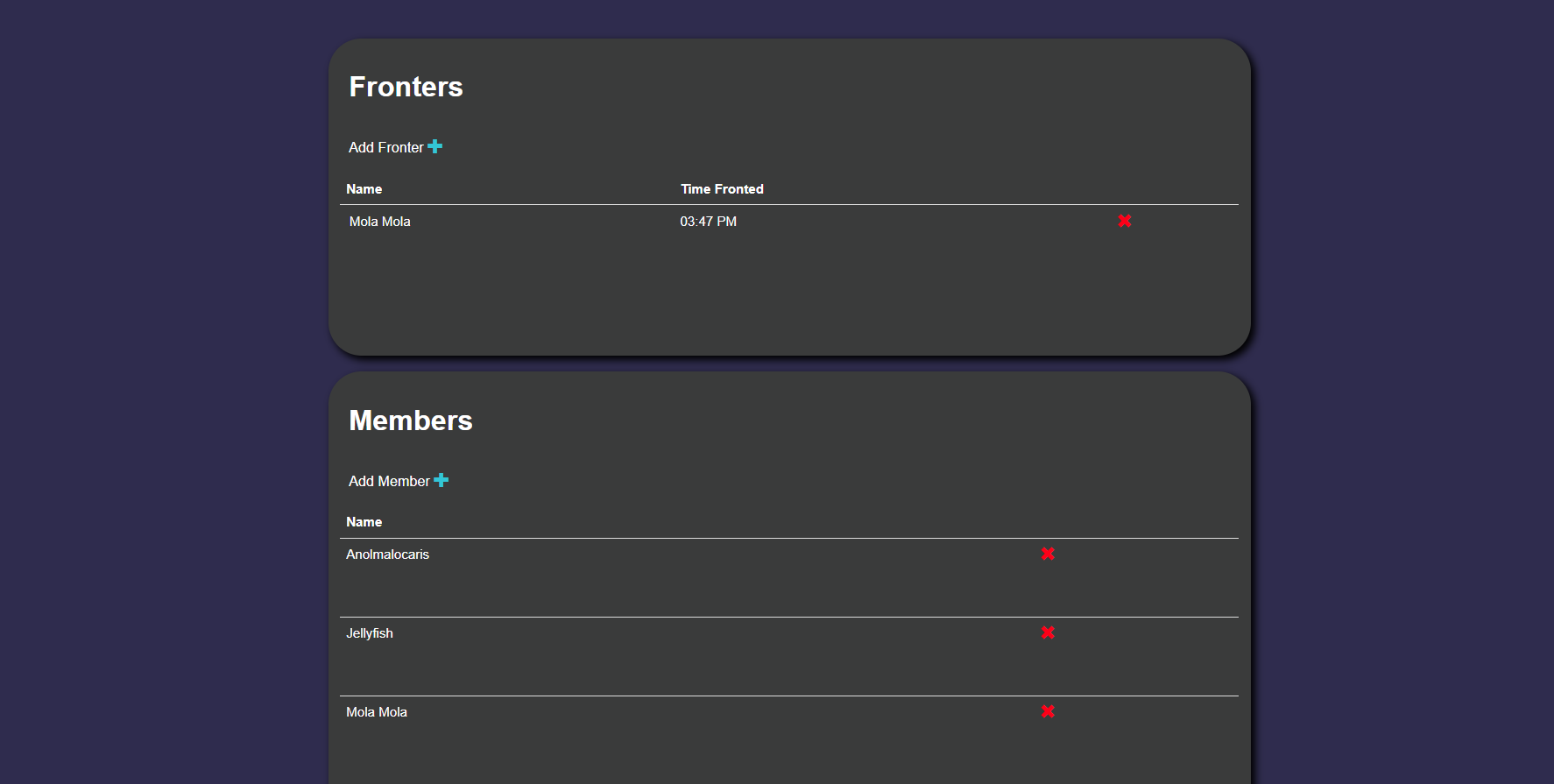Click the Members section heading
Viewport: 1554px width, 784px height.
[x=410, y=420]
